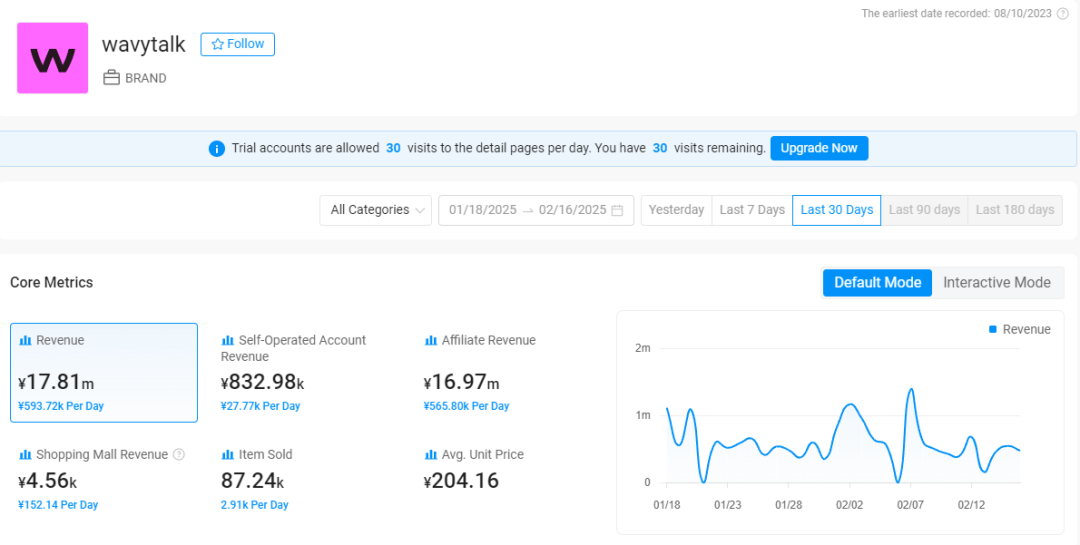The image size is (1080, 545).
Task: Follow the wavytalk brand
Action: pyautogui.click(x=238, y=44)
